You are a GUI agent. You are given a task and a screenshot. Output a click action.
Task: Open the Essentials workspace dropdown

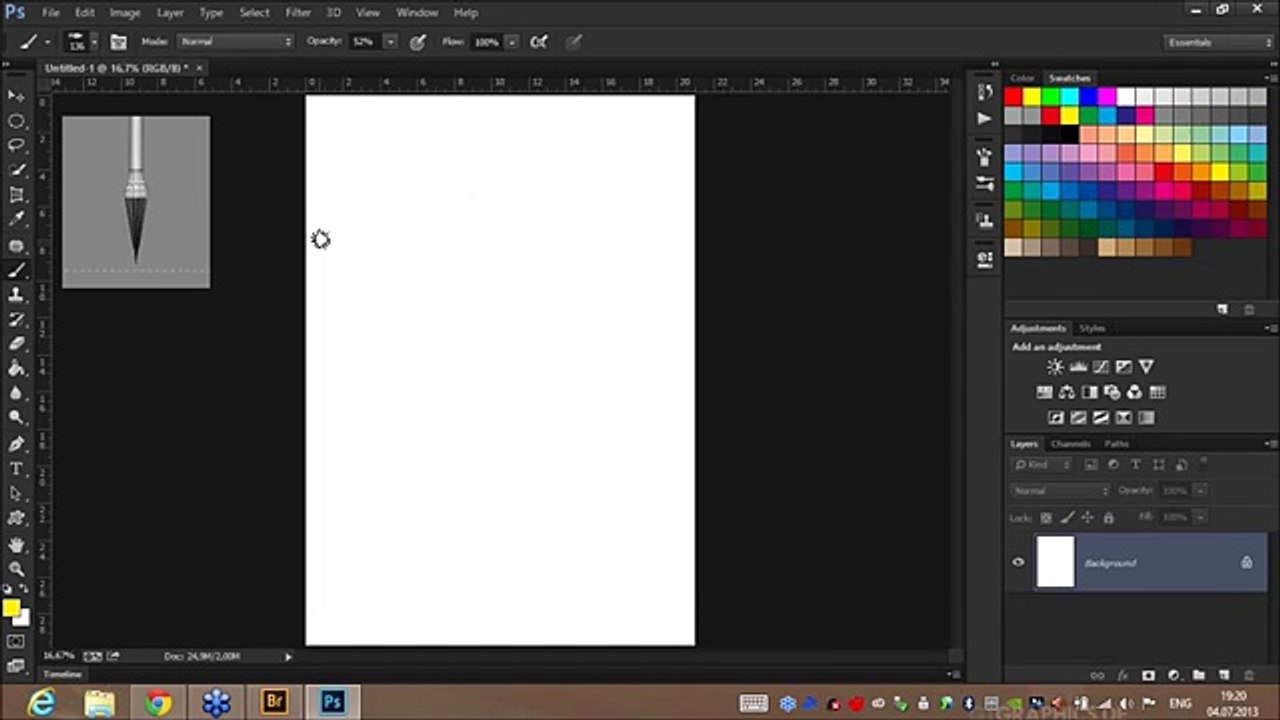point(1219,42)
